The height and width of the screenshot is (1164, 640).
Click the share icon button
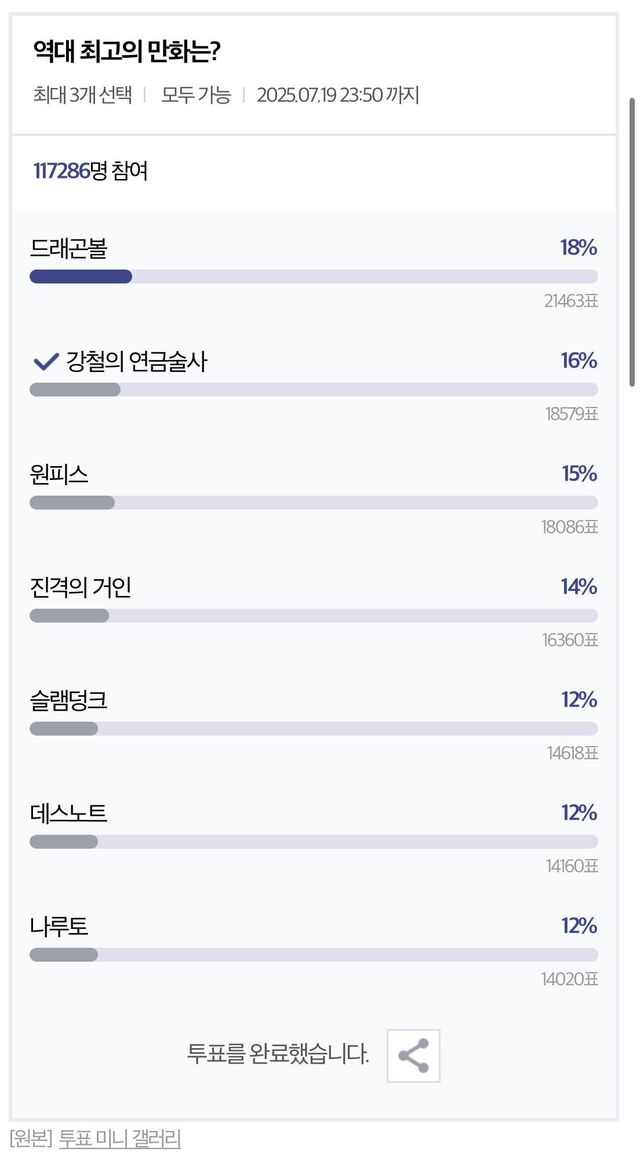(413, 1055)
